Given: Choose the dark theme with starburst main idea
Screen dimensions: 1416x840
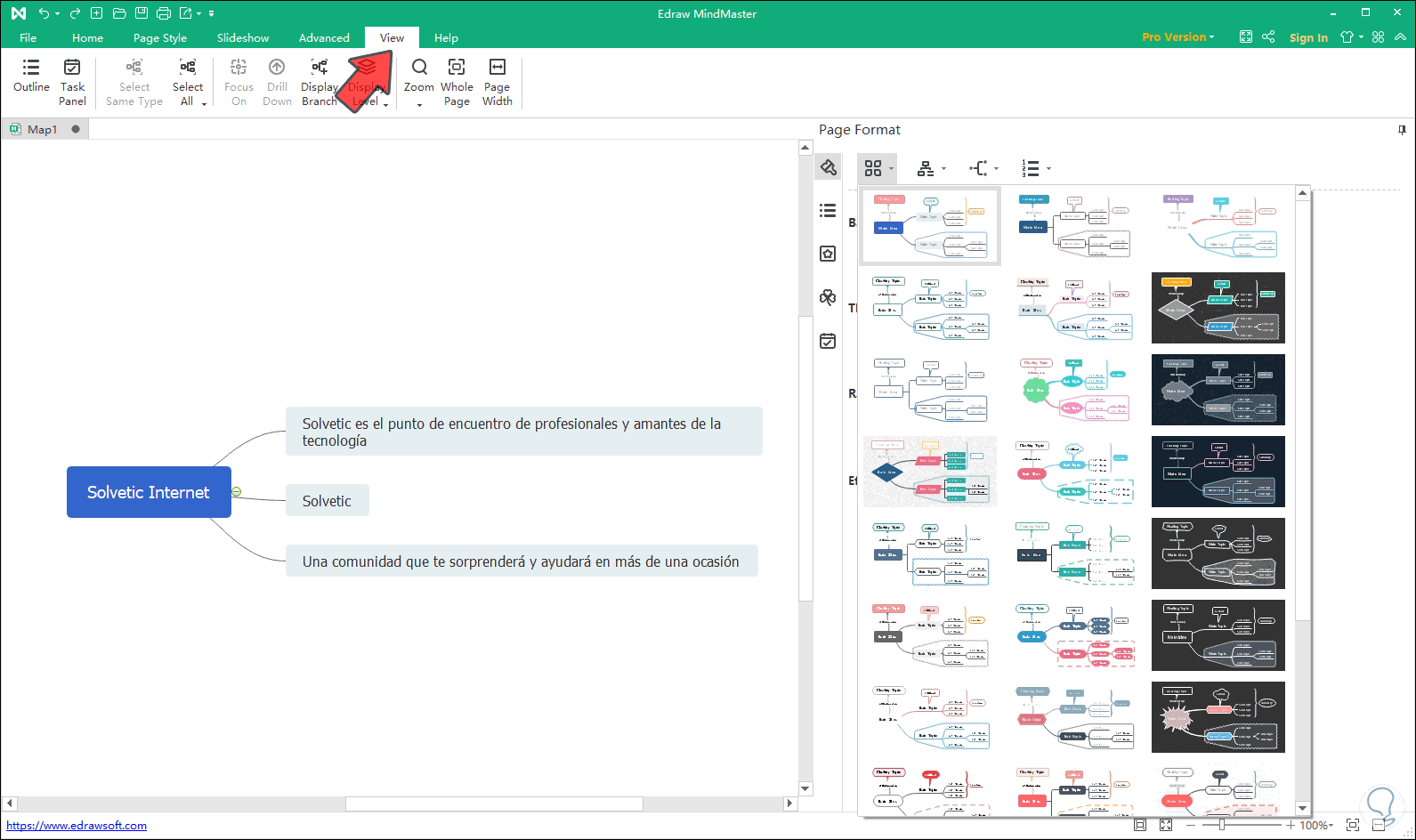Looking at the screenshot, I should pyautogui.click(x=1218, y=717).
